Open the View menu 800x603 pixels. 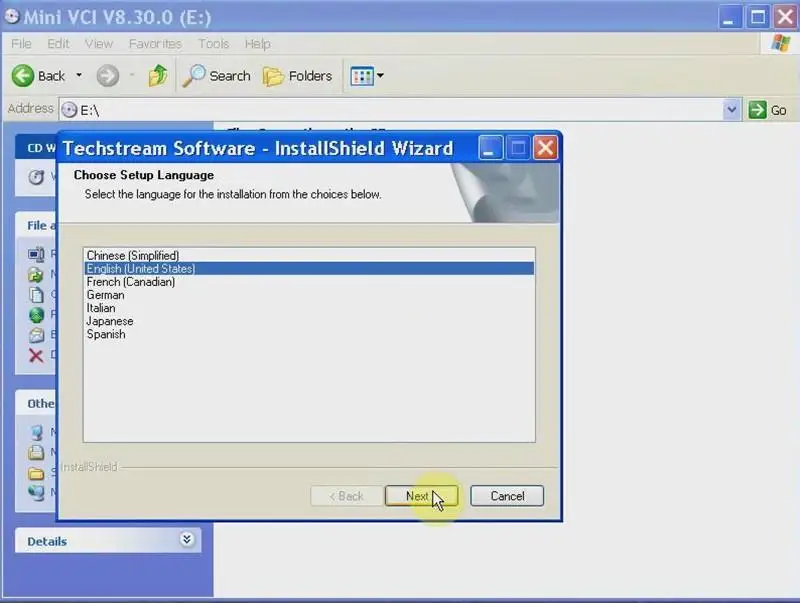click(x=98, y=44)
